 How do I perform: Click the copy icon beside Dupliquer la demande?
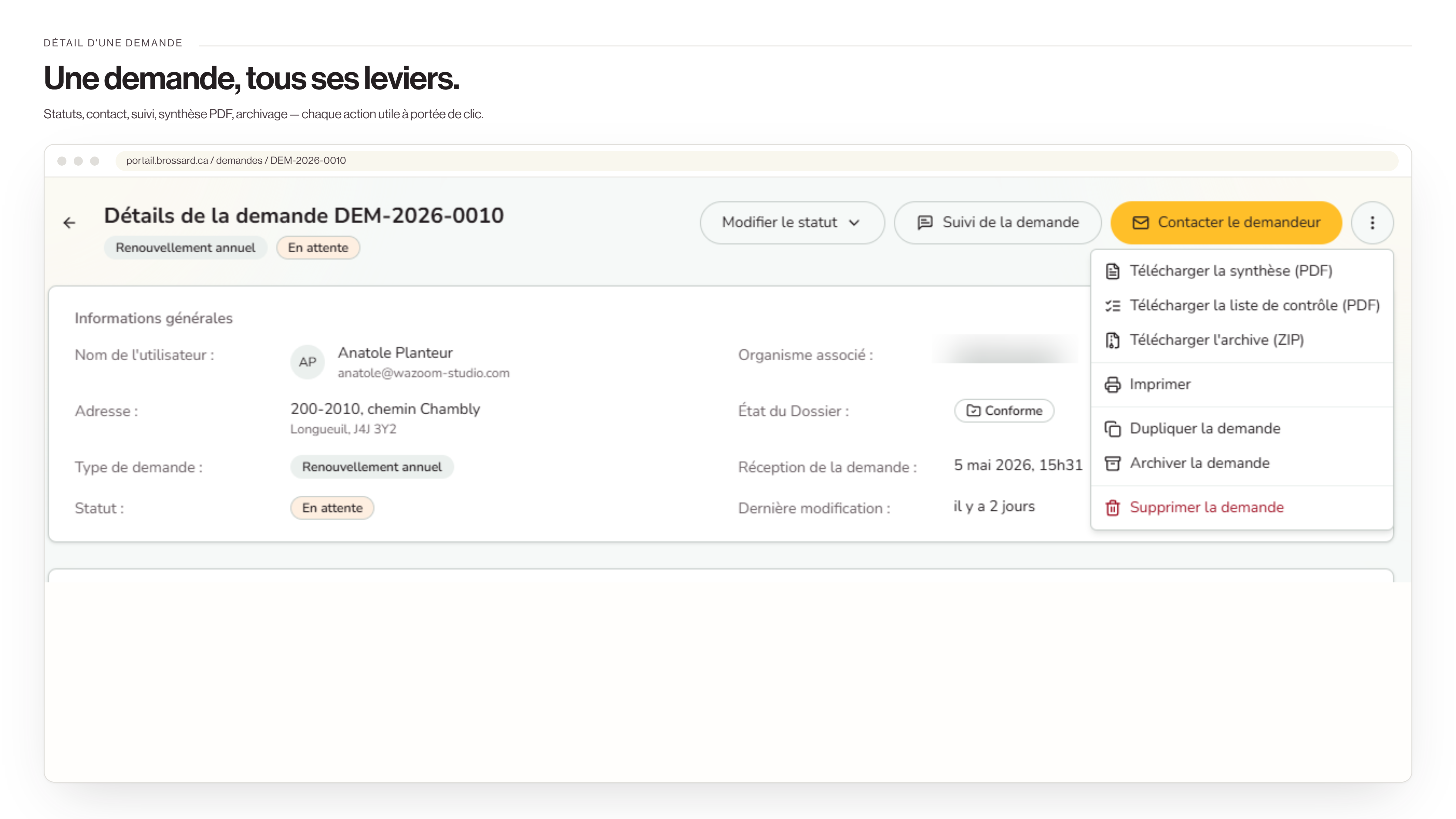[x=1112, y=429]
